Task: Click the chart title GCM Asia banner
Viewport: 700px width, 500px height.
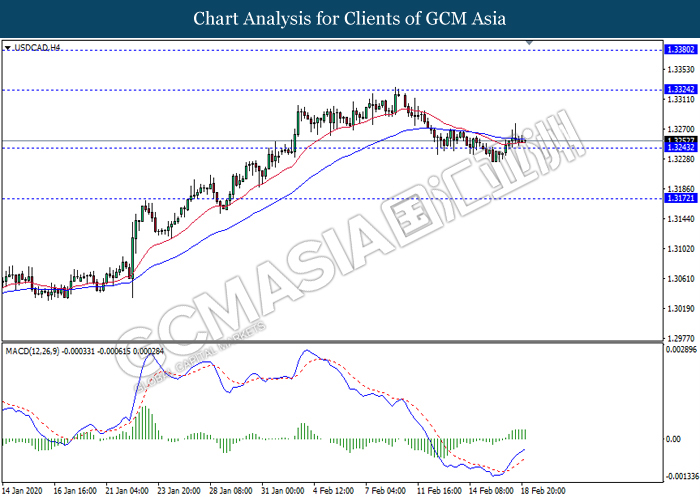Action: point(350,18)
